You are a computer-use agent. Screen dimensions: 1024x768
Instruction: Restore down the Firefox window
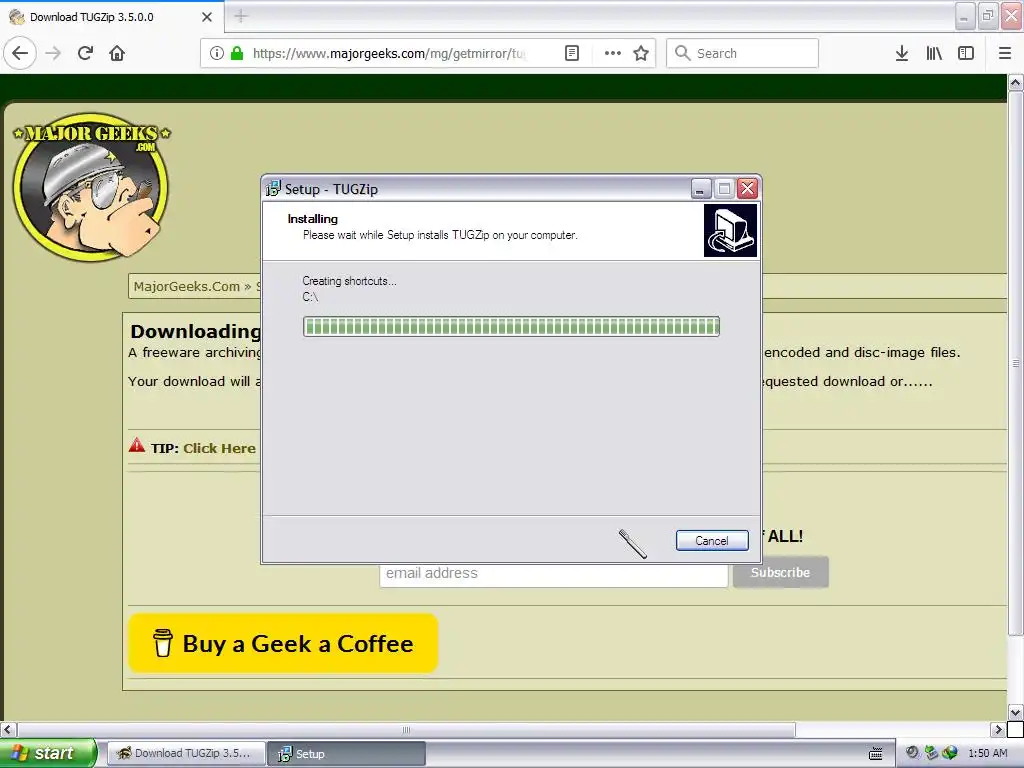(988, 16)
